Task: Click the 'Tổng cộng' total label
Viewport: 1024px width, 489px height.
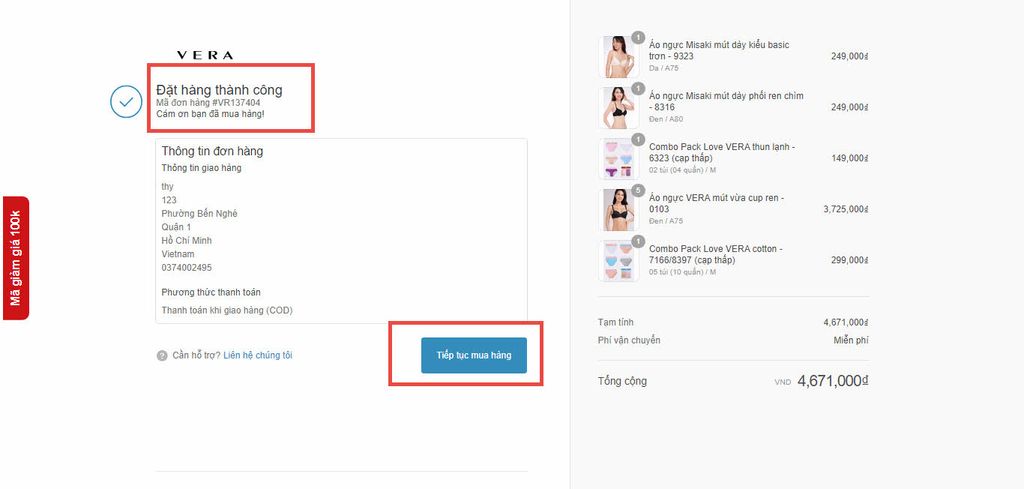Action: (x=622, y=381)
